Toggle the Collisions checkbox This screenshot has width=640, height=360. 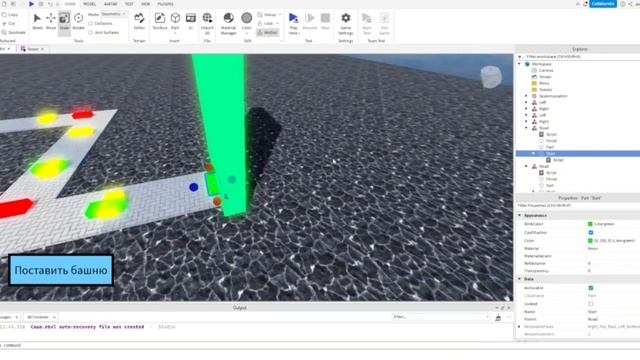click(91, 24)
